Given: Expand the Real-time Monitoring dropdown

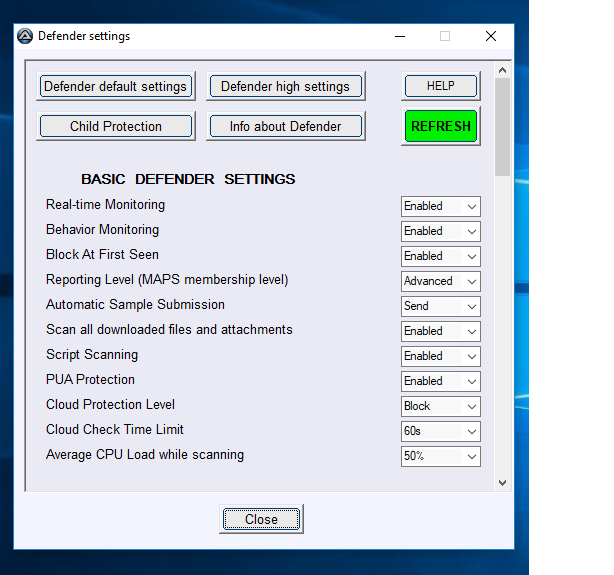Looking at the screenshot, I should [440, 206].
